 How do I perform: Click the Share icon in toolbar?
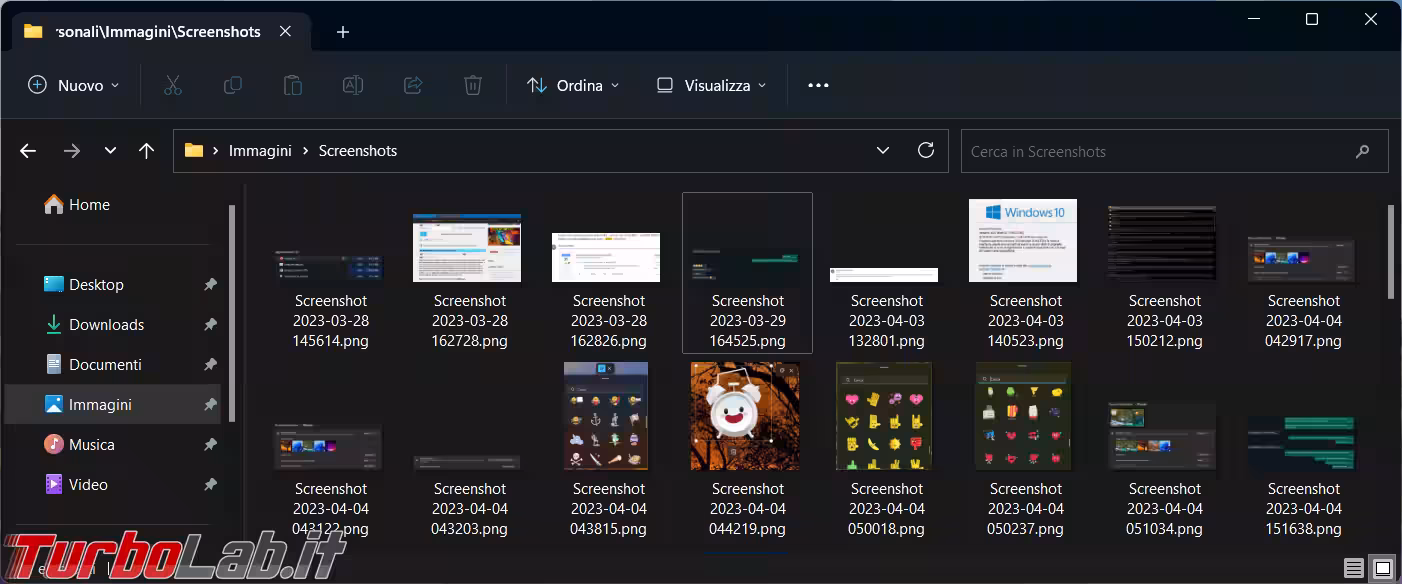click(x=413, y=86)
